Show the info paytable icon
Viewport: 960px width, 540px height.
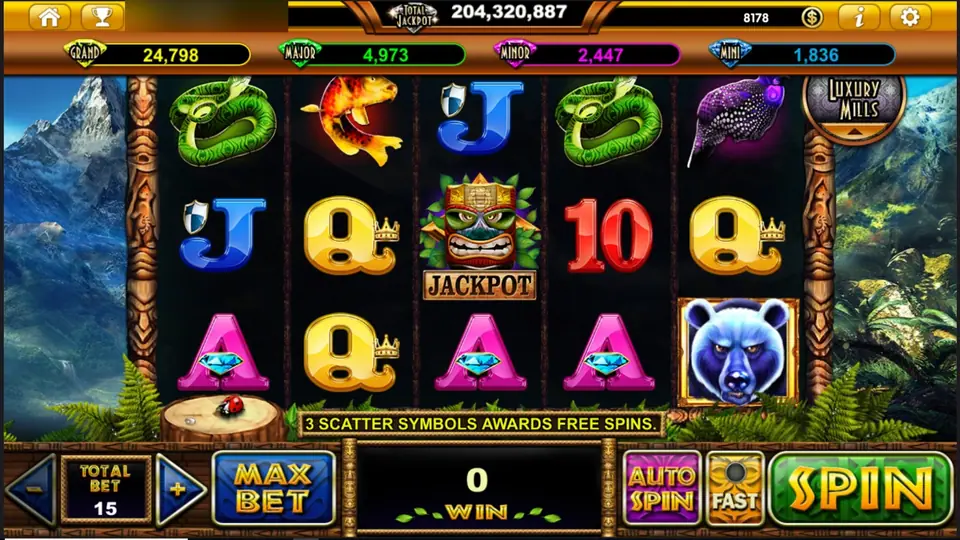(858, 17)
